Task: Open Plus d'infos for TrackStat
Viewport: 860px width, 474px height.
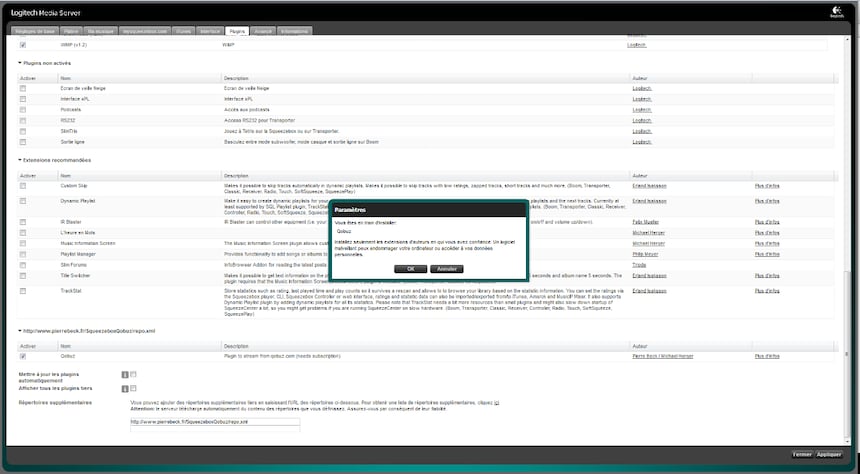Action: [767, 291]
